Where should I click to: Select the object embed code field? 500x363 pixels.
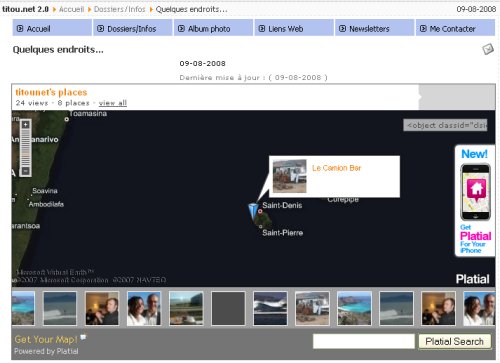445,125
